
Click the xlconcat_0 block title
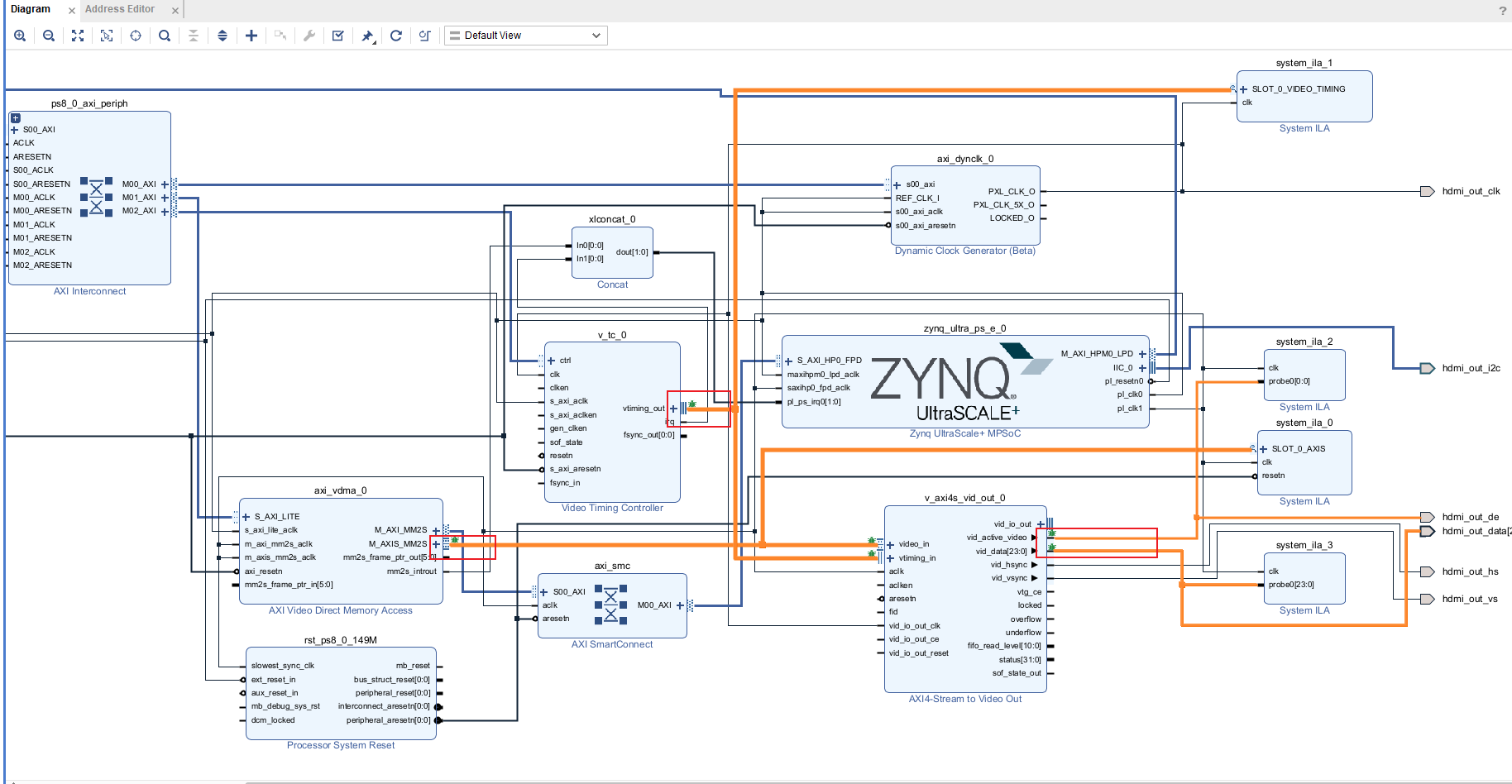[x=612, y=220]
